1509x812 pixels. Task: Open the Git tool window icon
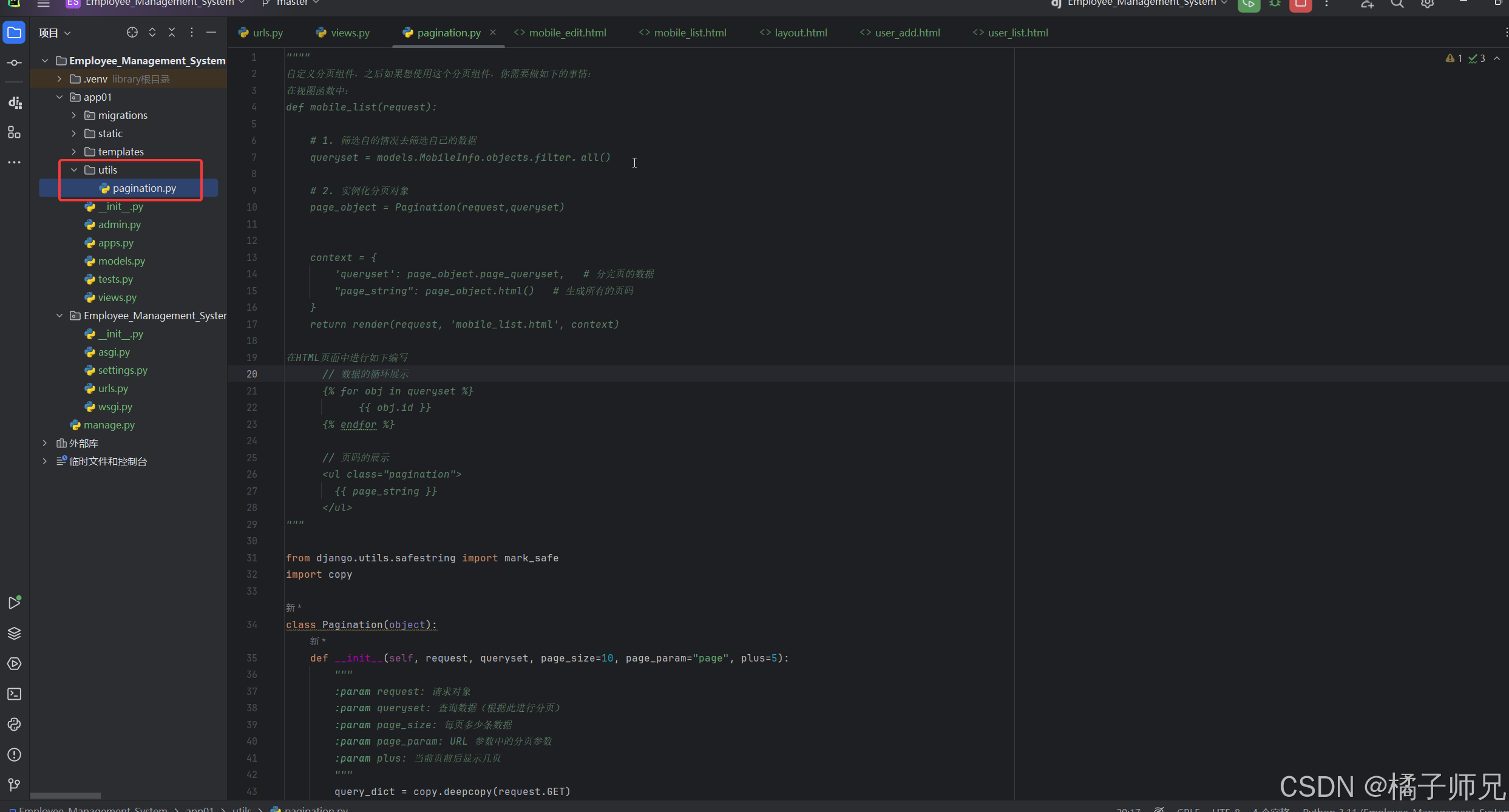pyautogui.click(x=15, y=785)
